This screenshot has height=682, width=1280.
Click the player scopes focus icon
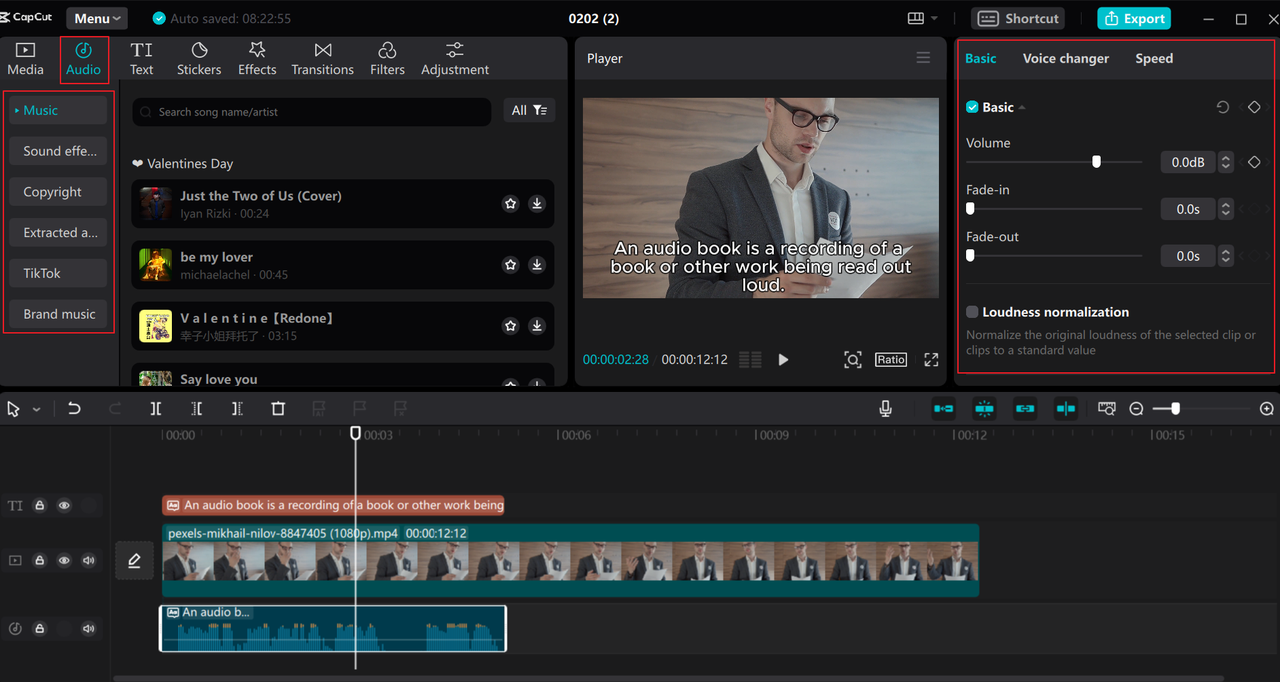tap(853, 360)
